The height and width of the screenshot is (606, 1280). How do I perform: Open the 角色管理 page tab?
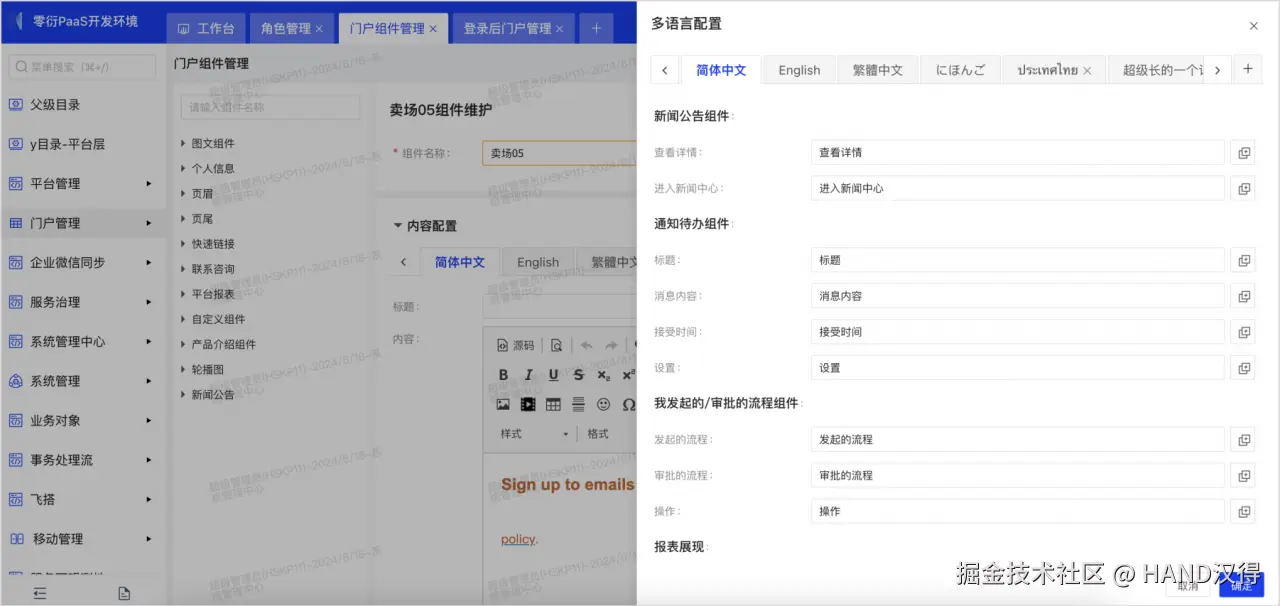point(291,29)
